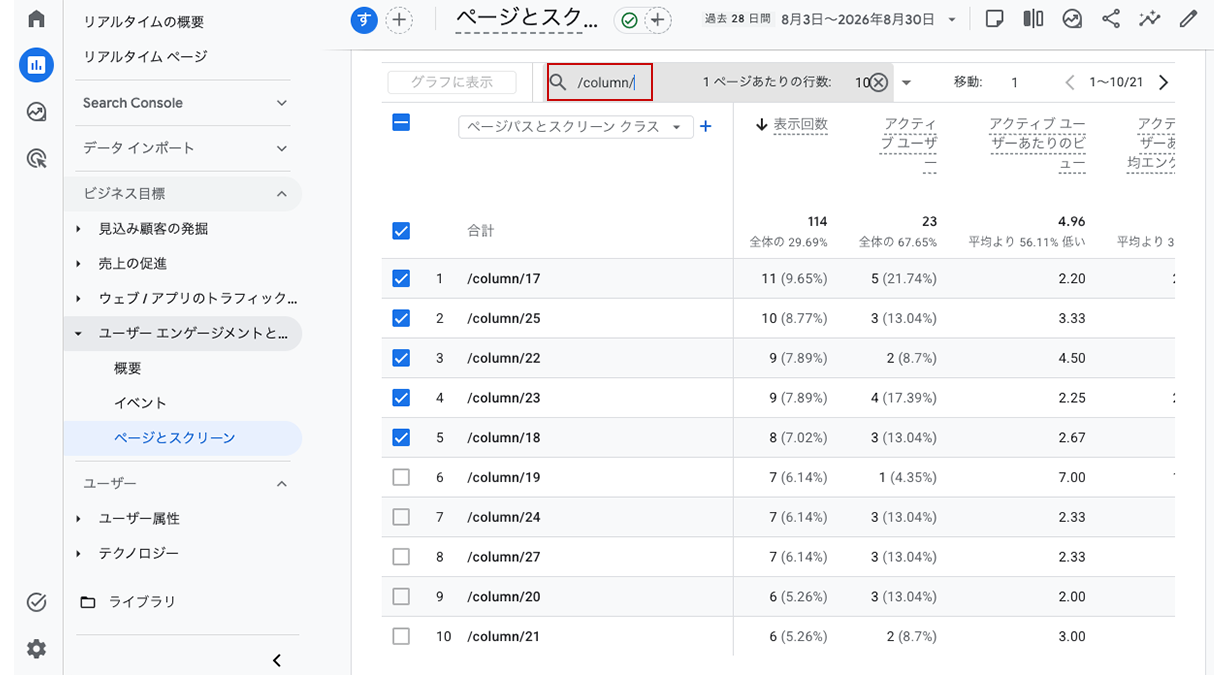Edit the report with the pencil icon
Viewport: 1228px width, 675px height.
coord(1188,19)
